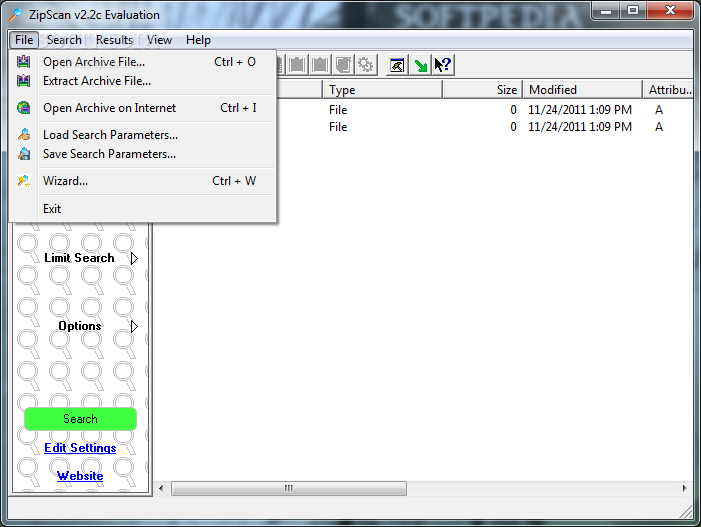This screenshot has height=527, width=701.
Task: Open the Help menu
Action: click(x=198, y=40)
